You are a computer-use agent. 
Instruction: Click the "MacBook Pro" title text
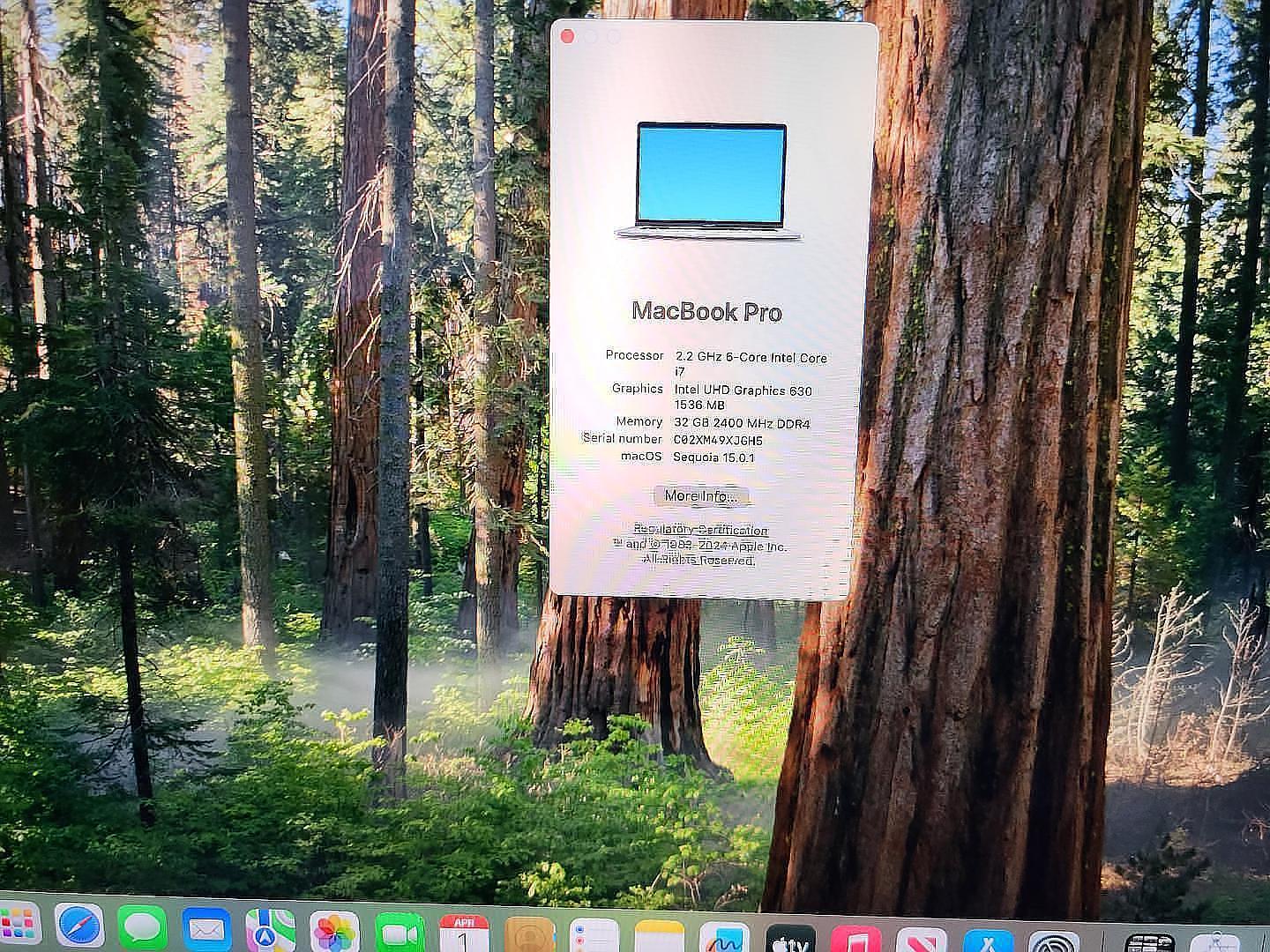(x=706, y=311)
